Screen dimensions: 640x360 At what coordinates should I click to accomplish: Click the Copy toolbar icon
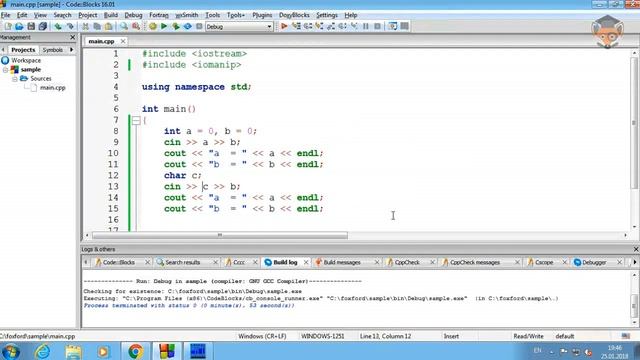pos(97,27)
